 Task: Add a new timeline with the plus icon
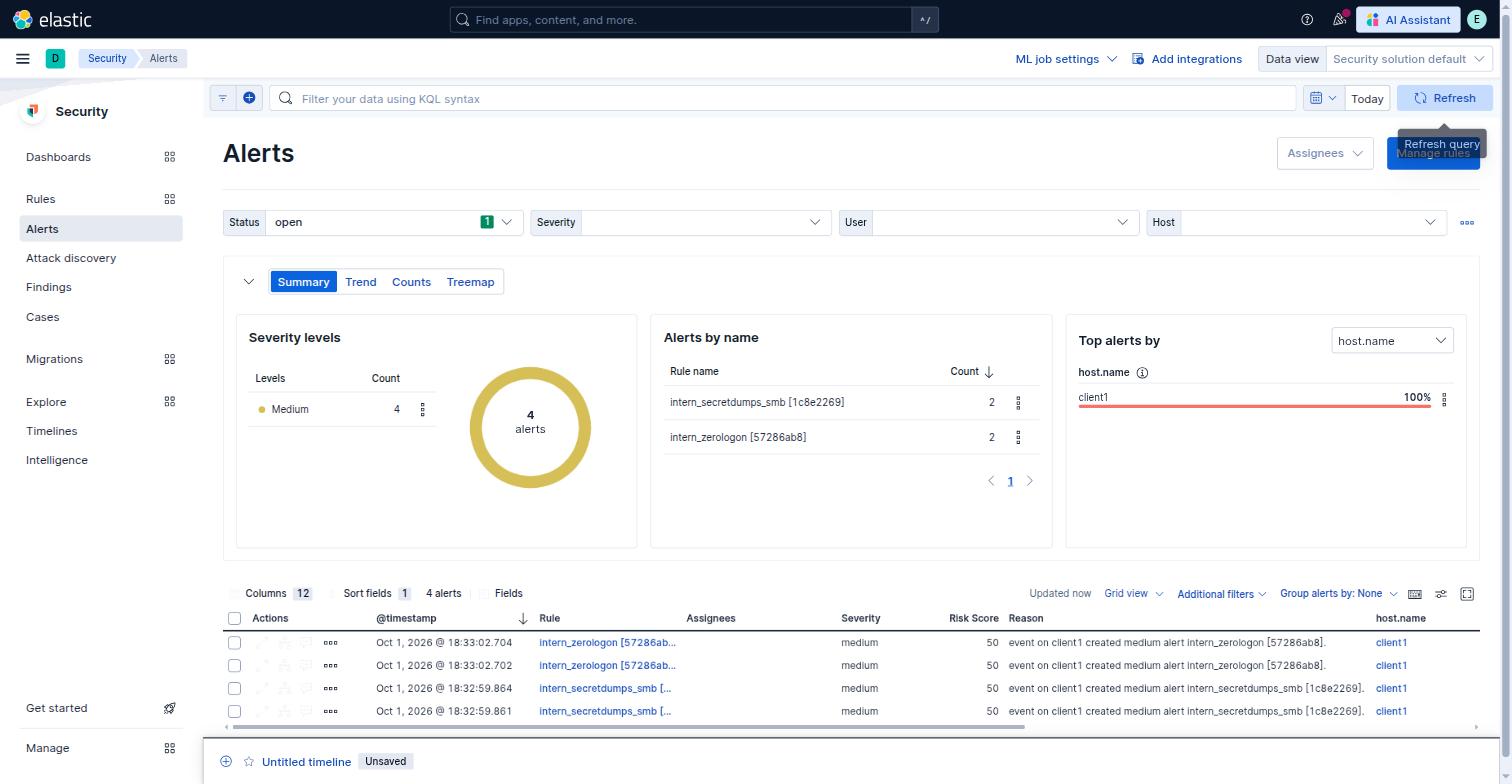pos(226,762)
